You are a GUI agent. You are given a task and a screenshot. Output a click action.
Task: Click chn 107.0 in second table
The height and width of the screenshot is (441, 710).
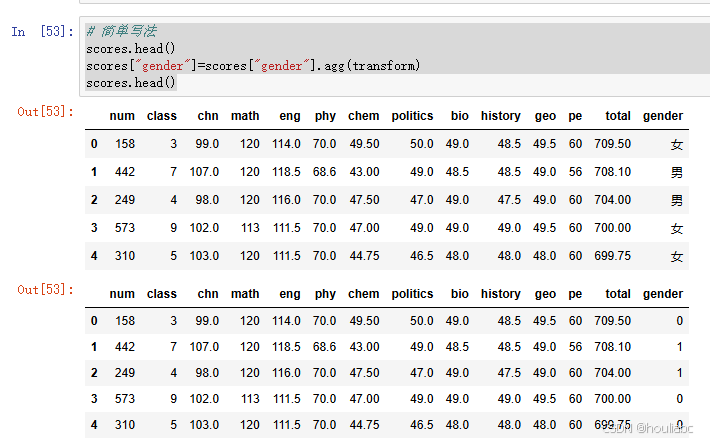click(x=204, y=347)
